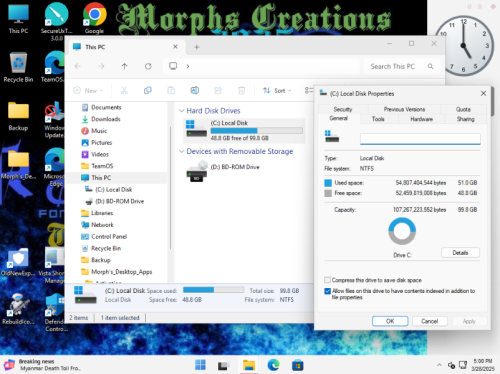The height and width of the screenshot is (374, 500).
Task: Enable Compress this drive checkbox
Action: (x=328, y=280)
